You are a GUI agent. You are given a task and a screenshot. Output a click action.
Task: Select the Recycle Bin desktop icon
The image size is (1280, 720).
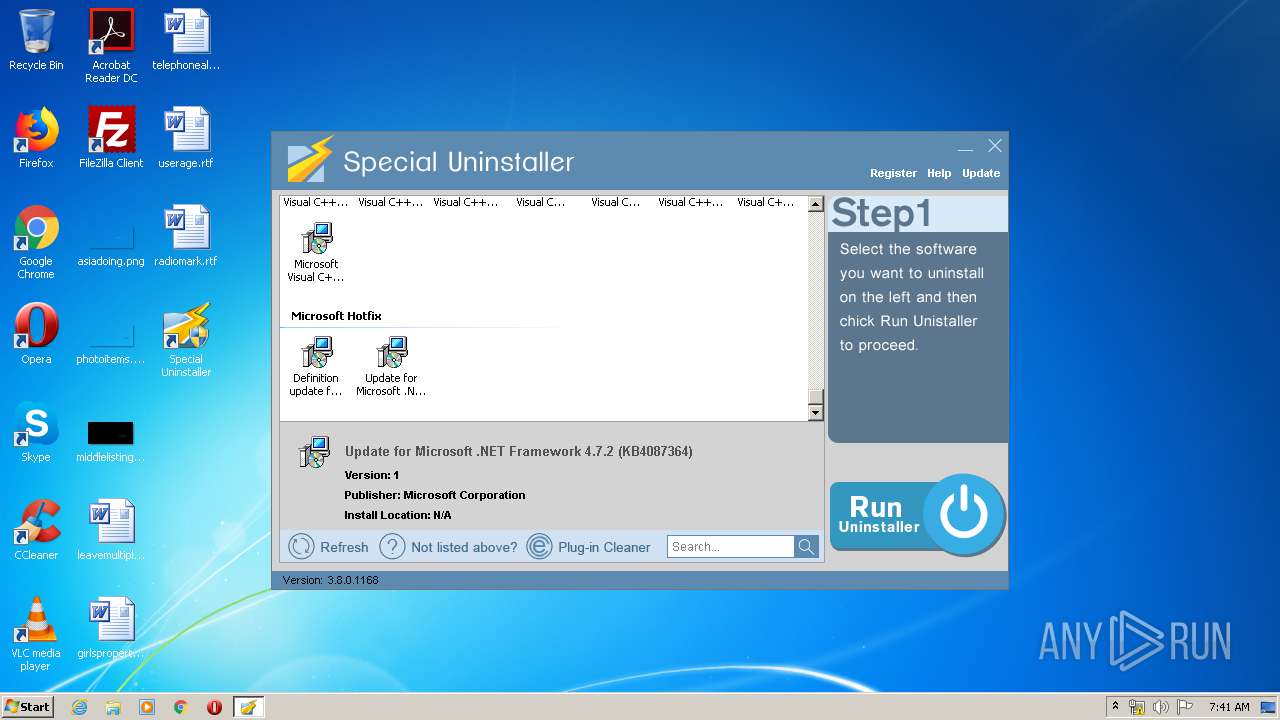[36, 41]
